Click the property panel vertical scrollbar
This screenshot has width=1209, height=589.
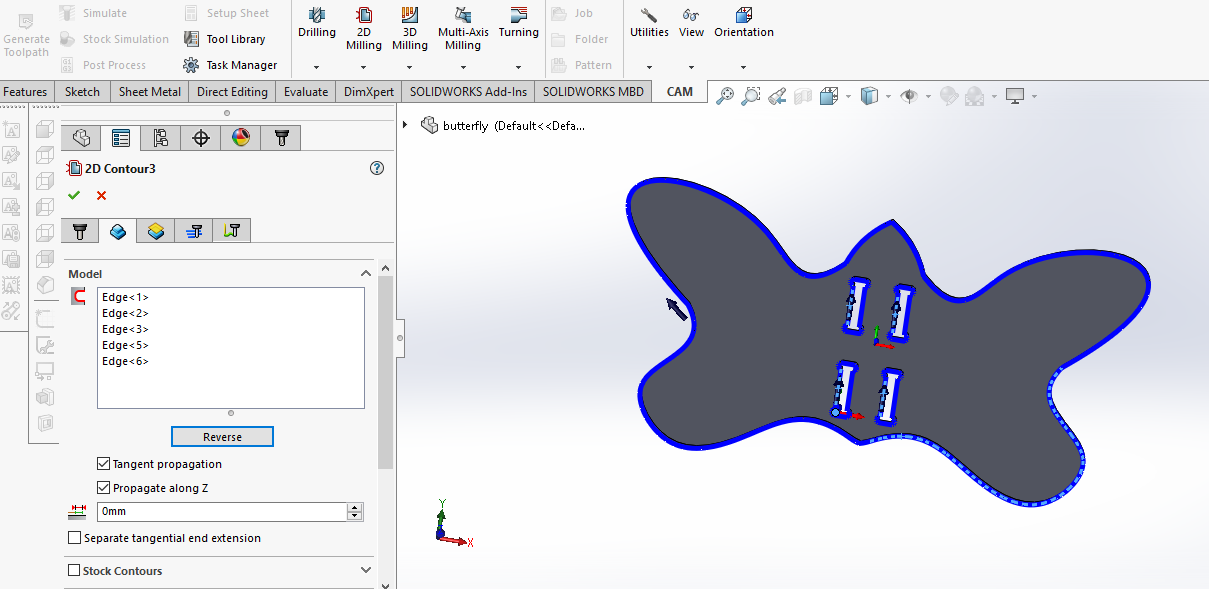coord(386,372)
